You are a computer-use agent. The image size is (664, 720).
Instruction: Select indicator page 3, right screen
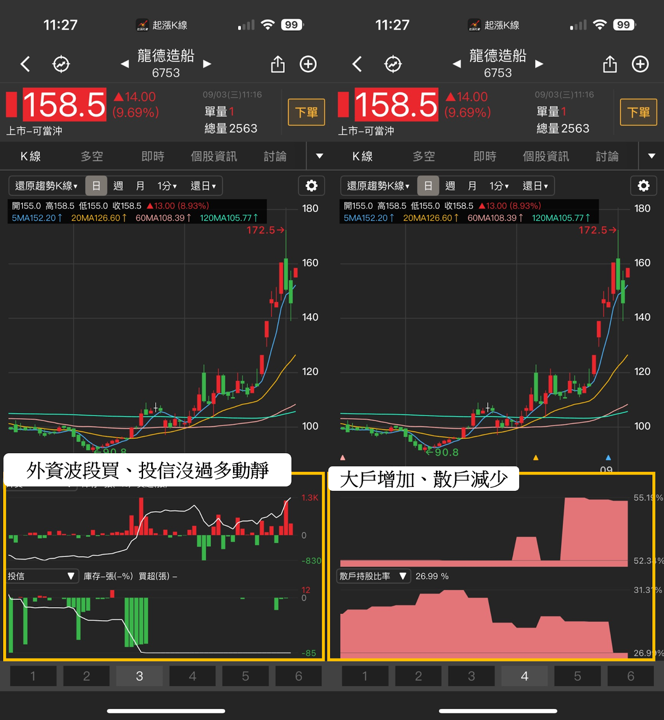(472, 676)
